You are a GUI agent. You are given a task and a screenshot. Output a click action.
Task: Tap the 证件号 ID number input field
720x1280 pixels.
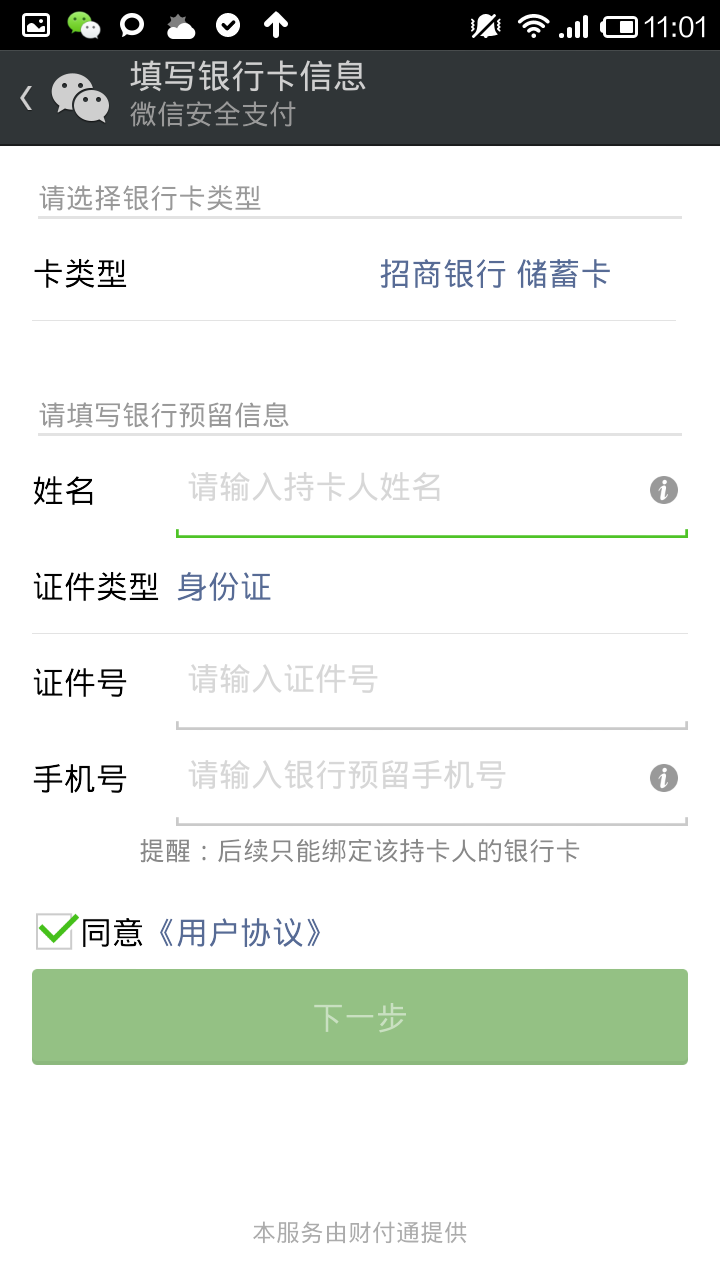[x=430, y=682]
